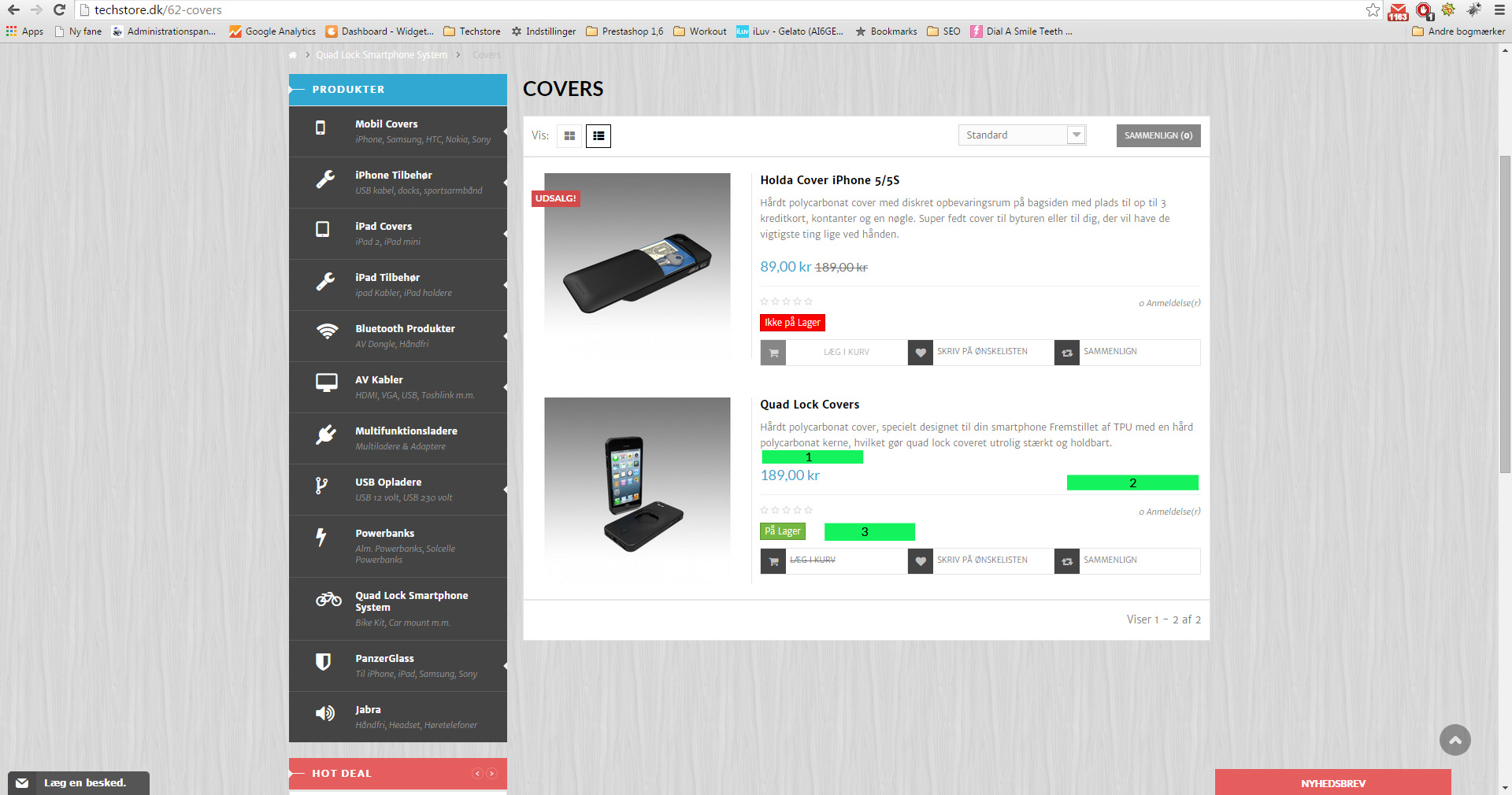Compare the Quad Lock Covers product
Image resolution: width=1512 pixels, height=795 pixels.
pos(1127,560)
